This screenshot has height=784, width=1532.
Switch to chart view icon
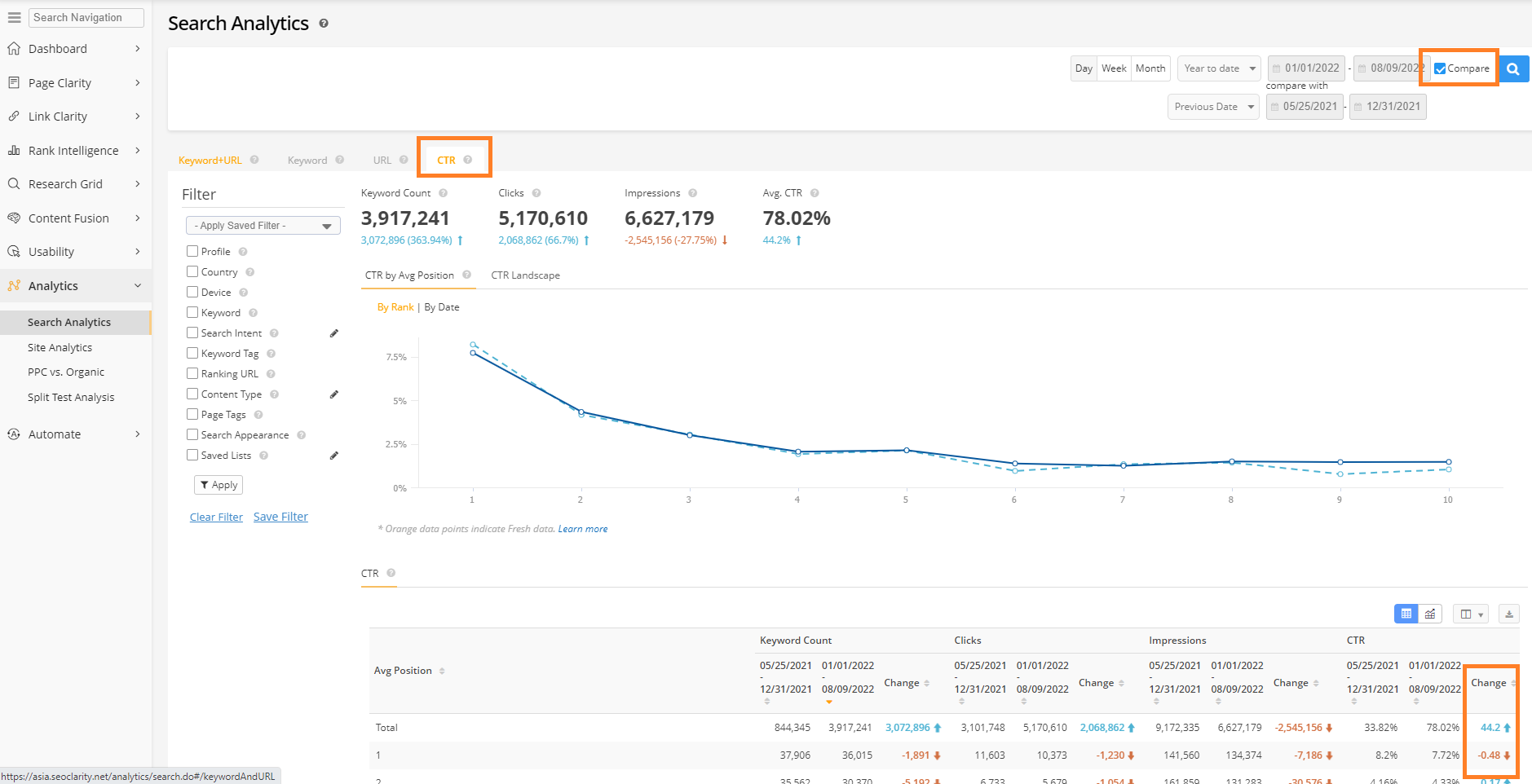click(x=1430, y=614)
